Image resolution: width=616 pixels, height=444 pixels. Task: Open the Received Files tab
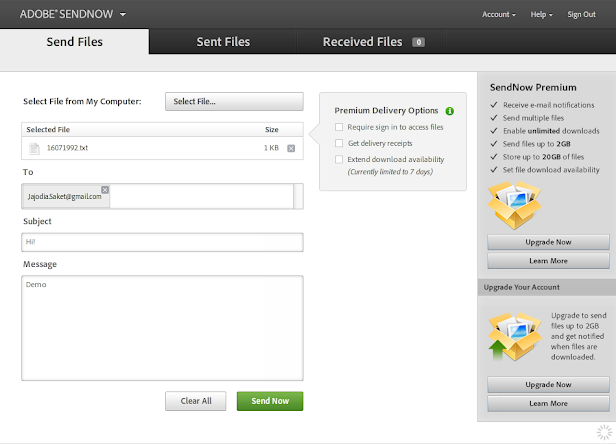pyautogui.click(x=372, y=42)
